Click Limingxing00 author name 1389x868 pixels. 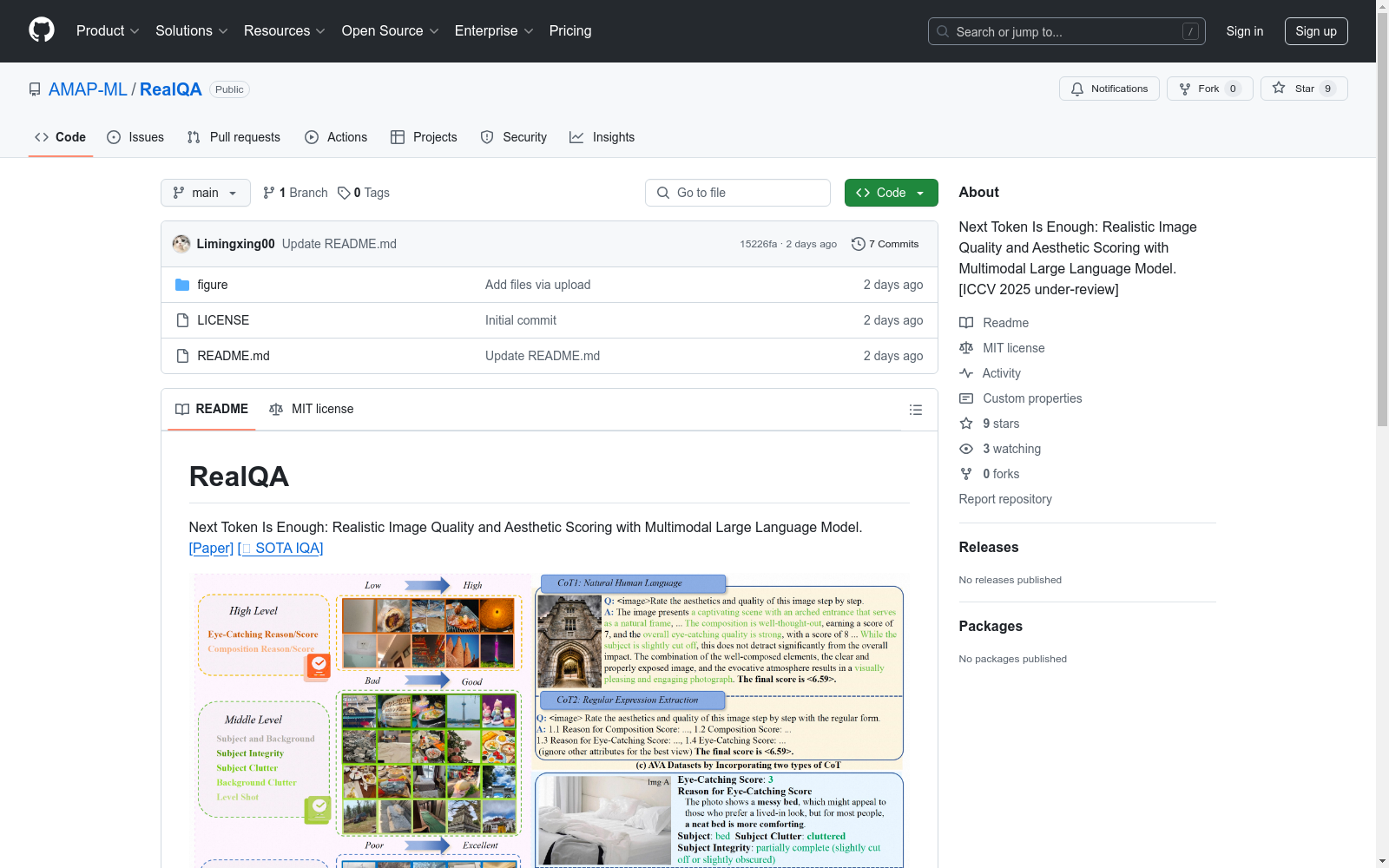(236, 244)
